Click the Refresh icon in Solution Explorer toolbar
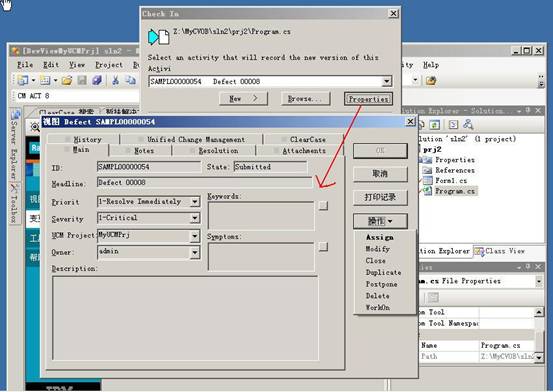 (x=434, y=124)
